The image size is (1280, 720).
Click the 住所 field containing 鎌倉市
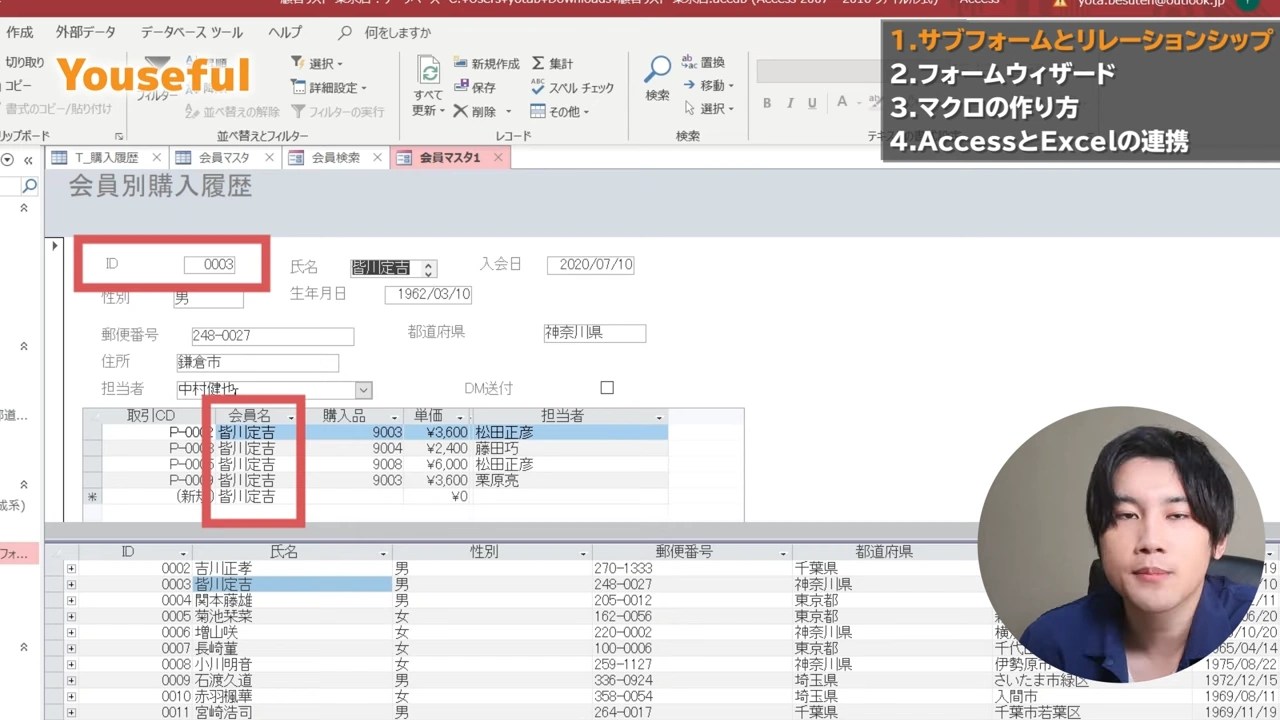258,362
